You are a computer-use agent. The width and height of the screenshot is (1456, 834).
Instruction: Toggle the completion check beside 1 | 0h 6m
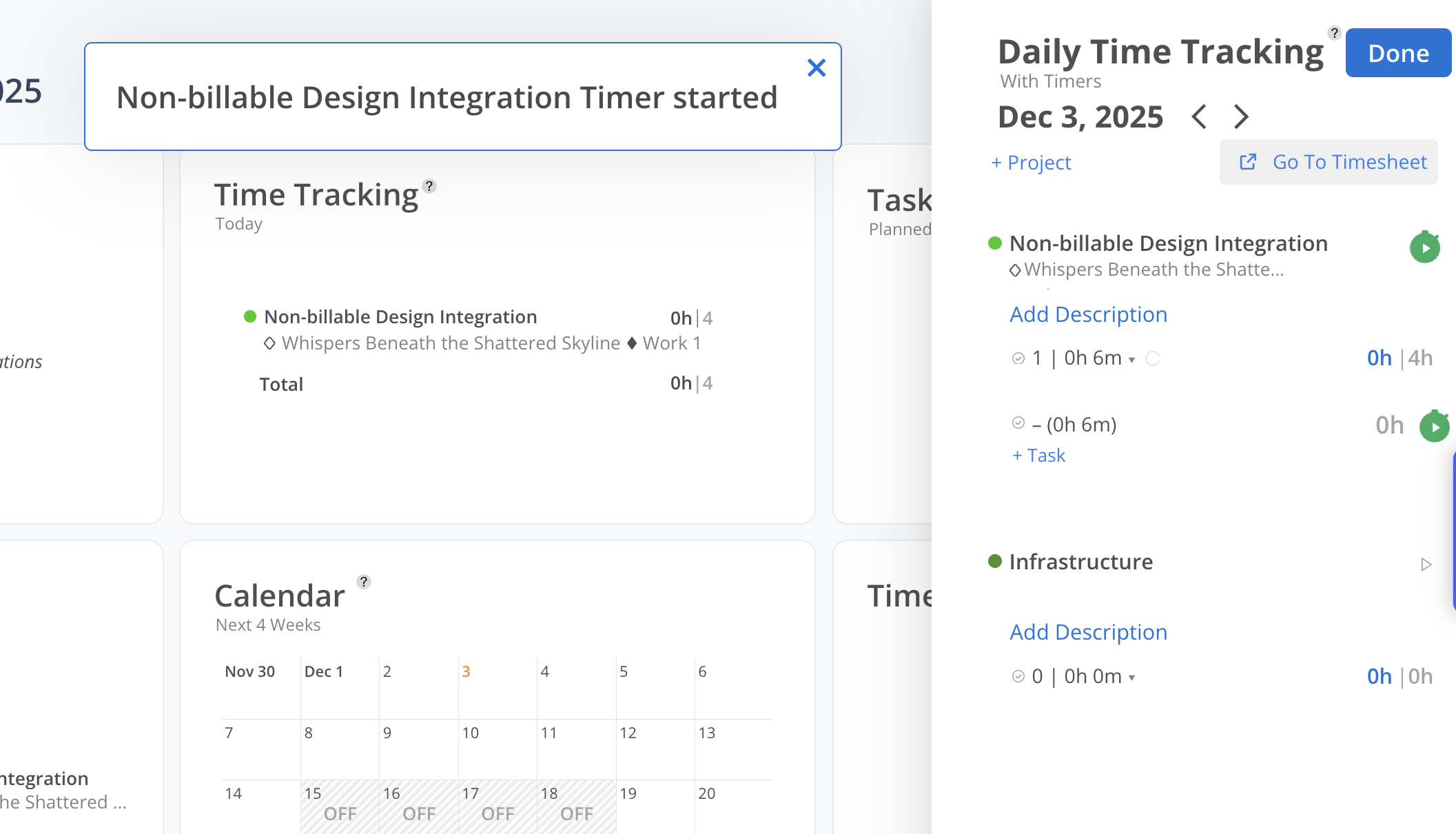point(1018,358)
